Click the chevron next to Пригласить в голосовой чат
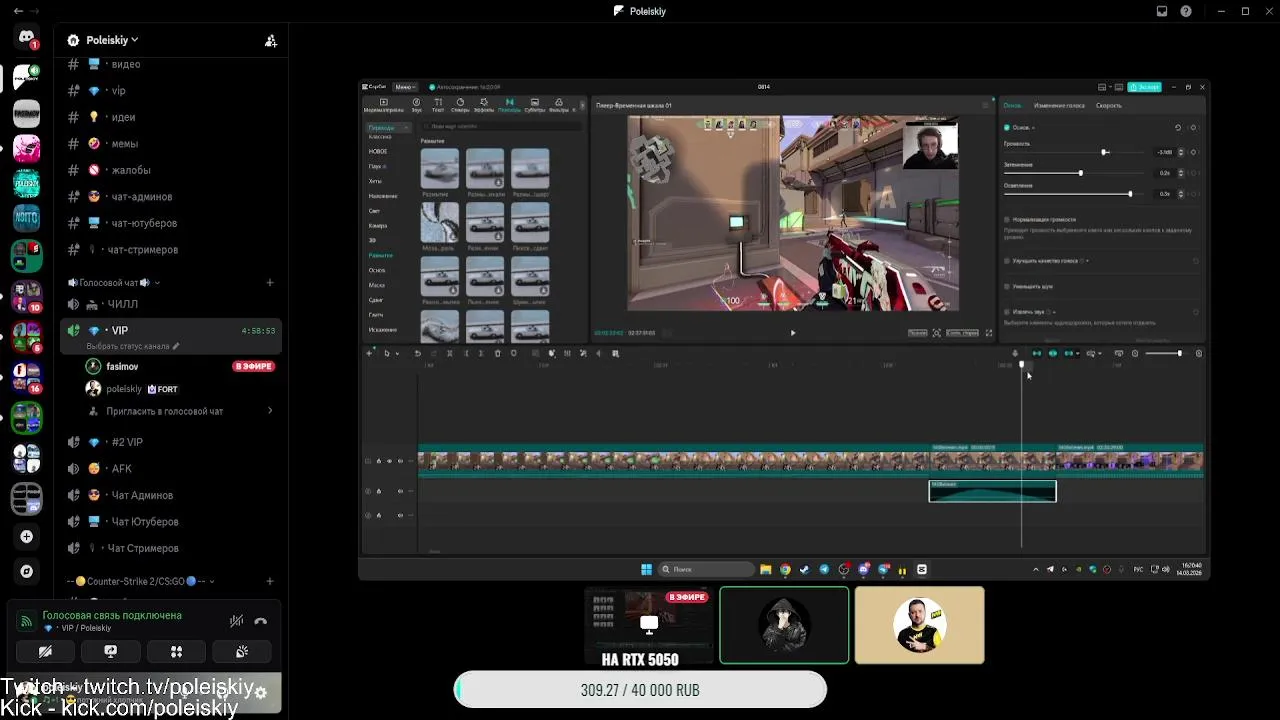Image resolution: width=1280 pixels, height=720 pixels. (x=270, y=411)
